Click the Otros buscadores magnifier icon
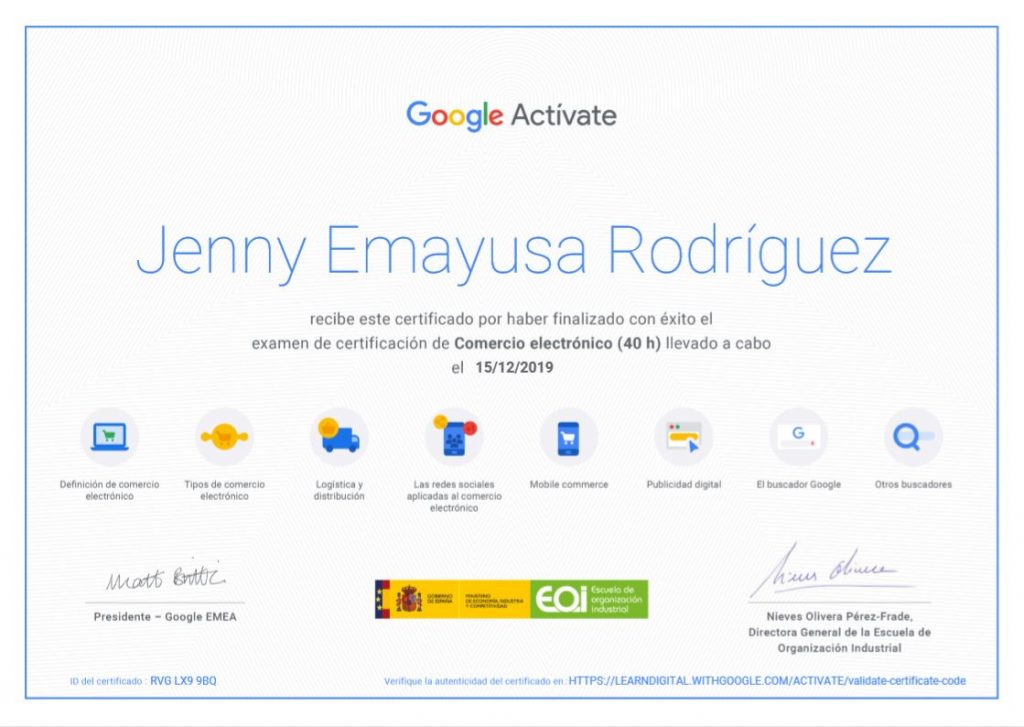Image resolution: width=1024 pixels, height=727 pixels. coord(913,437)
